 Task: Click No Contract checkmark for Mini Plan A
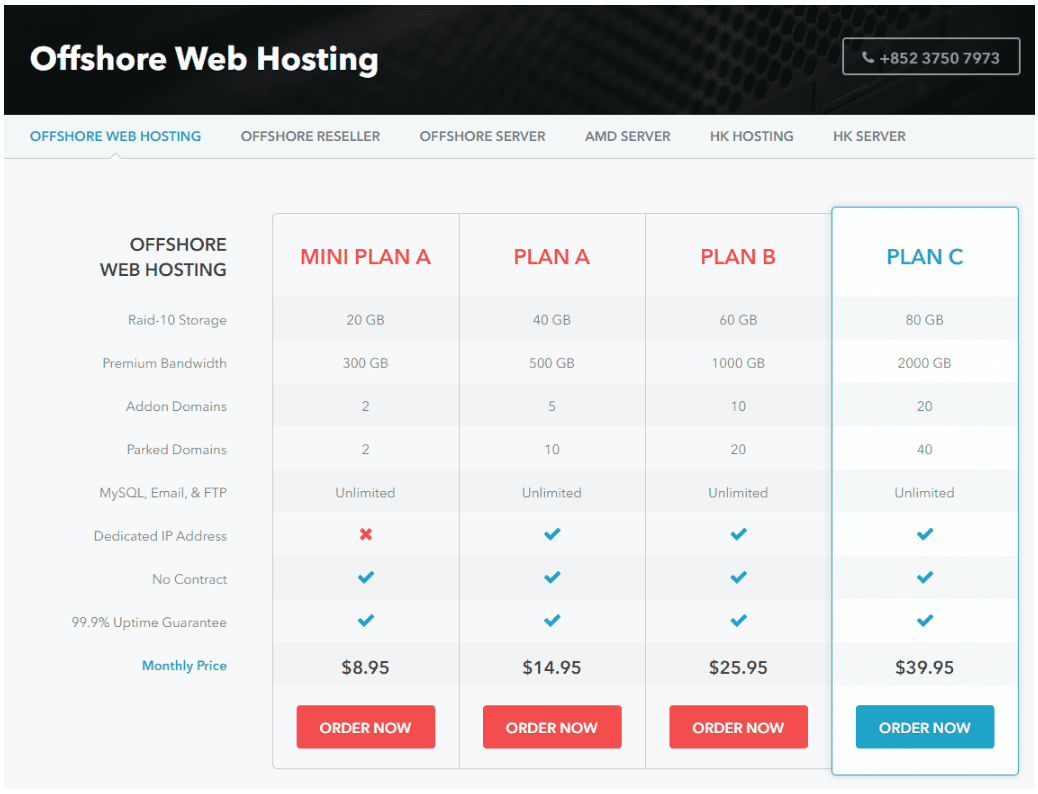[365, 577]
